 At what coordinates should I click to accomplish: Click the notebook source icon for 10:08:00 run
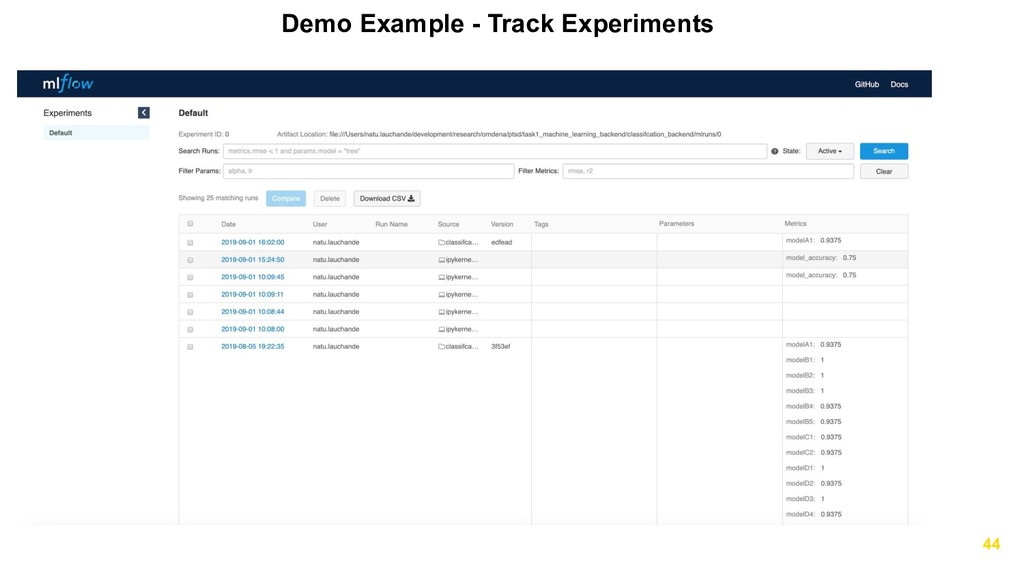point(441,330)
